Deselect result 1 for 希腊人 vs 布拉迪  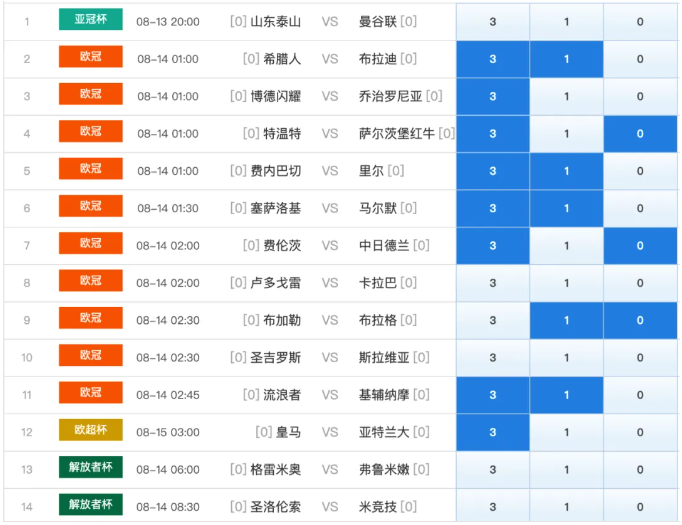click(566, 59)
